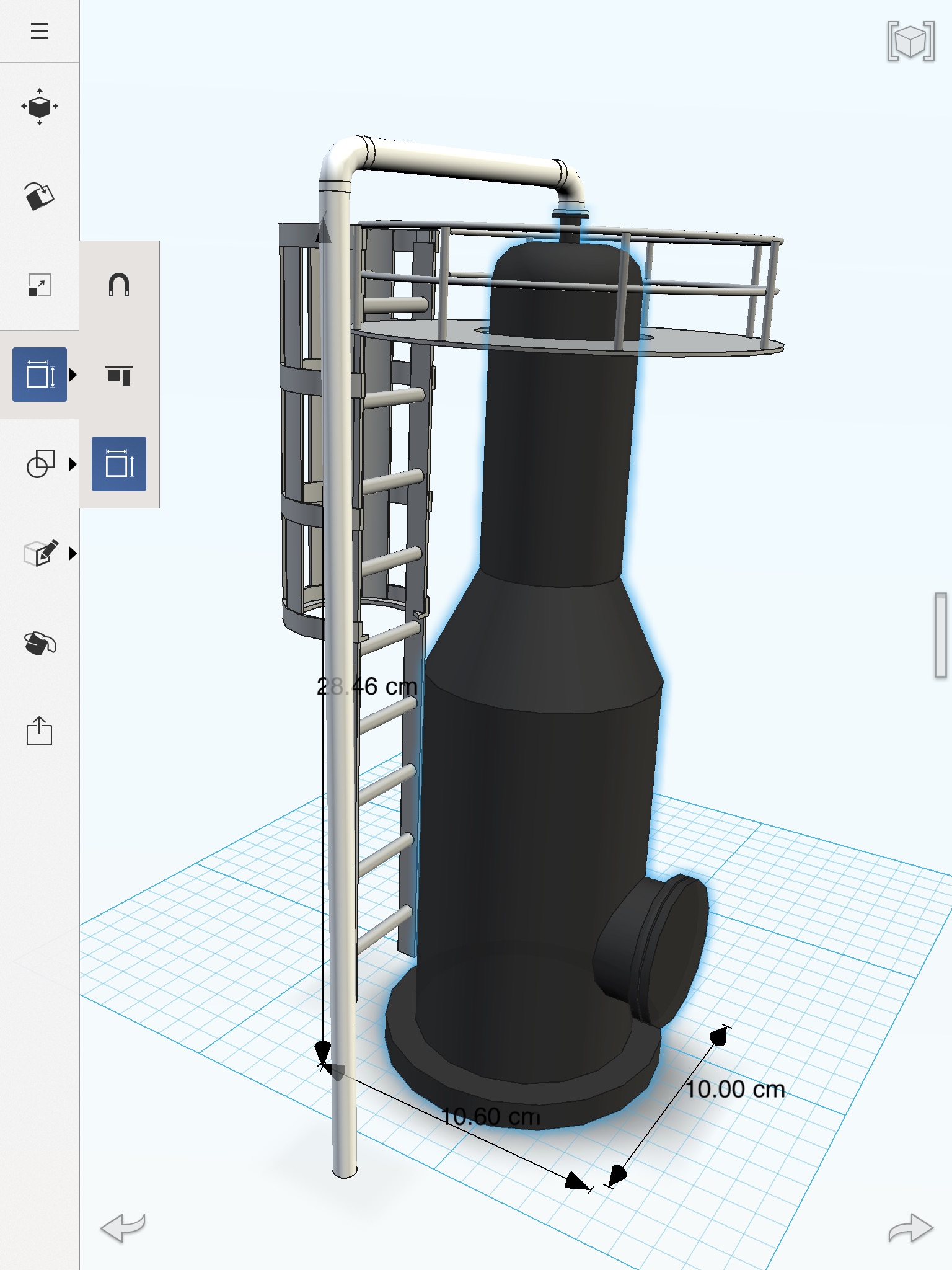
Task: Click the highlighted Measure tool in the sidebar
Action: tap(40, 375)
